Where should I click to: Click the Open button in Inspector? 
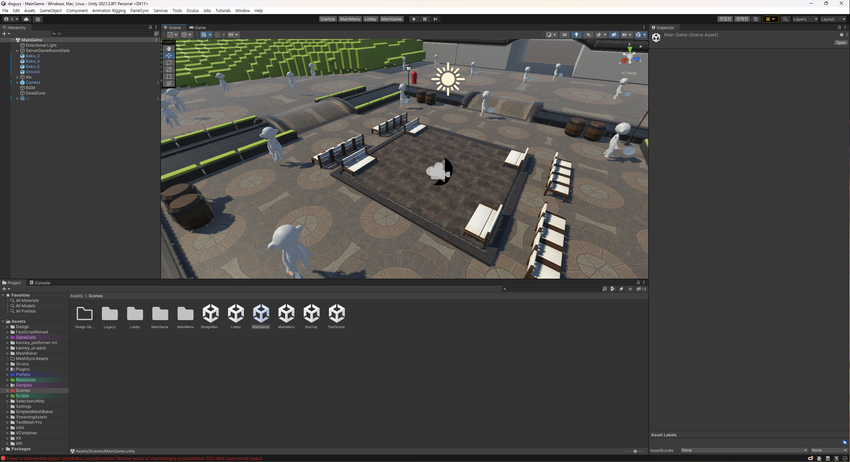coord(840,43)
